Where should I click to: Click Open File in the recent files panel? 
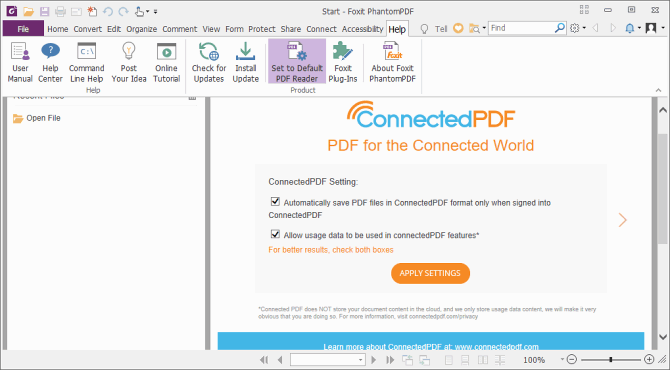[37, 118]
